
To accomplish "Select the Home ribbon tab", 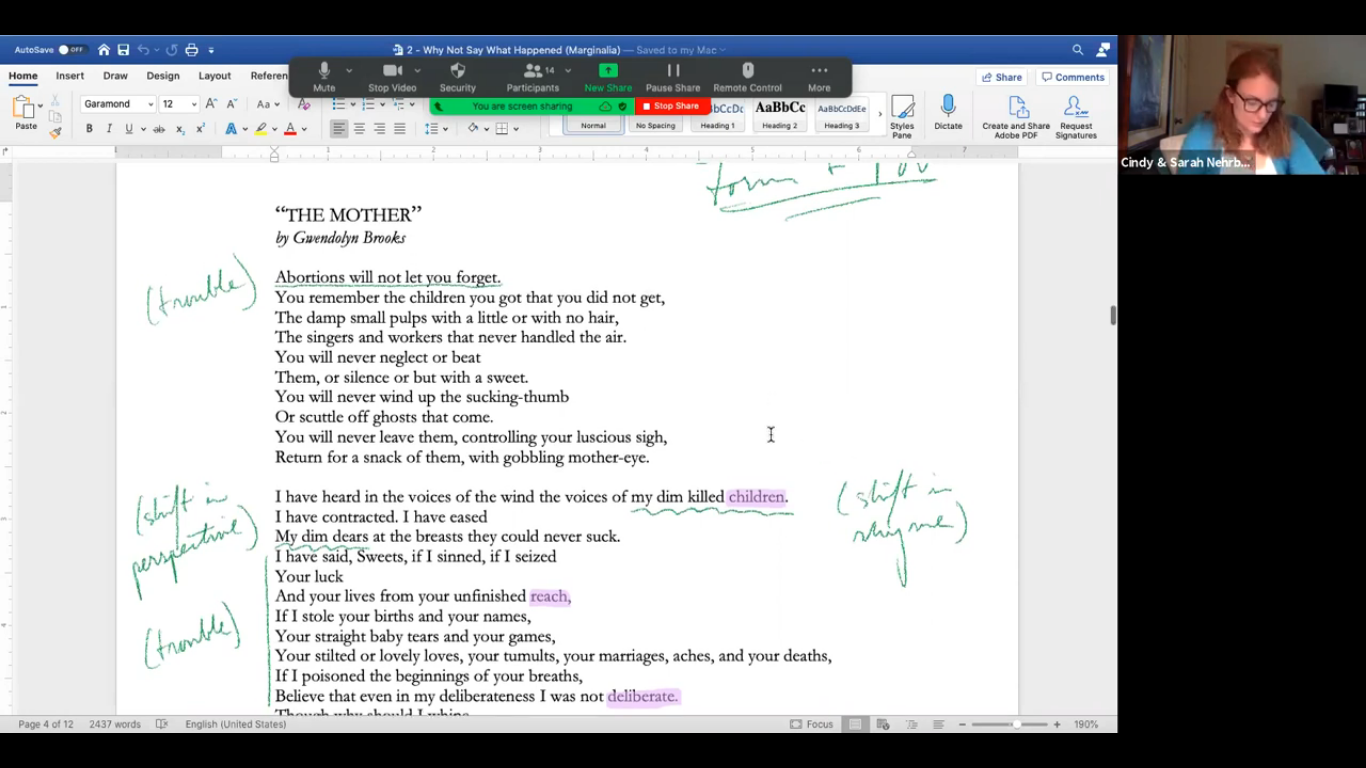I will [x=23, y=76].
